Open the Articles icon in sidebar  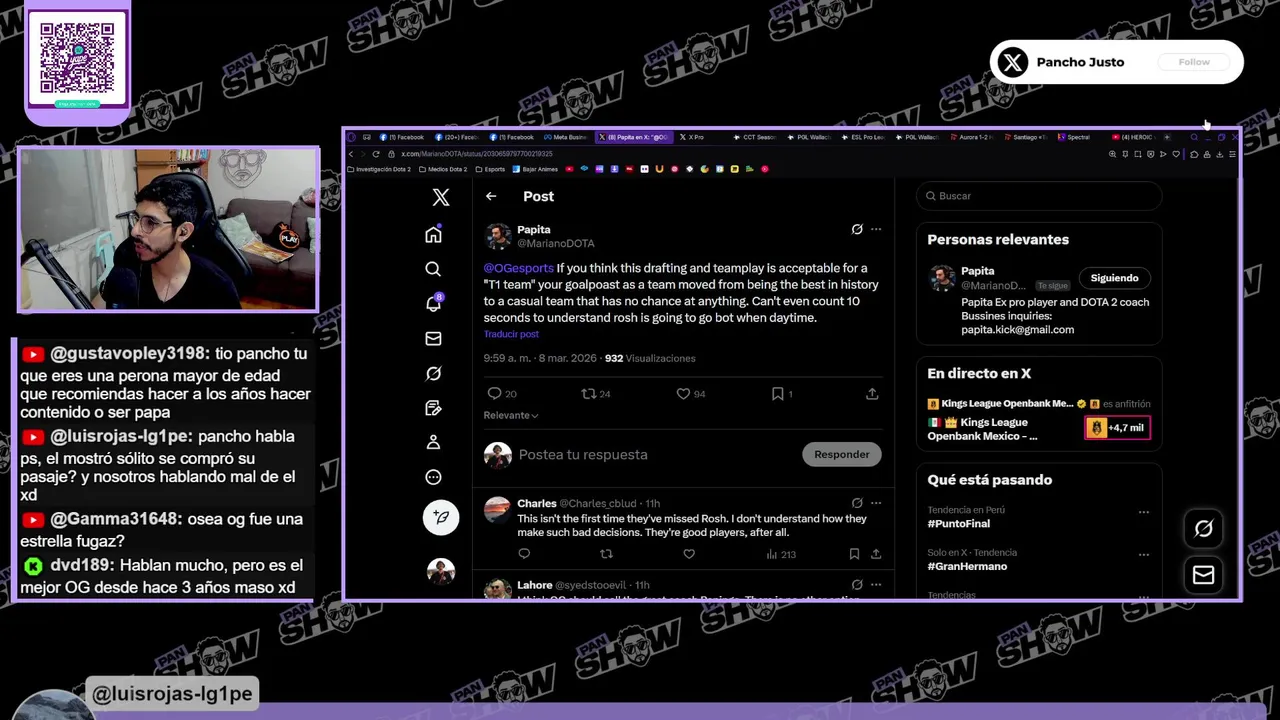(x=433, y=408)
